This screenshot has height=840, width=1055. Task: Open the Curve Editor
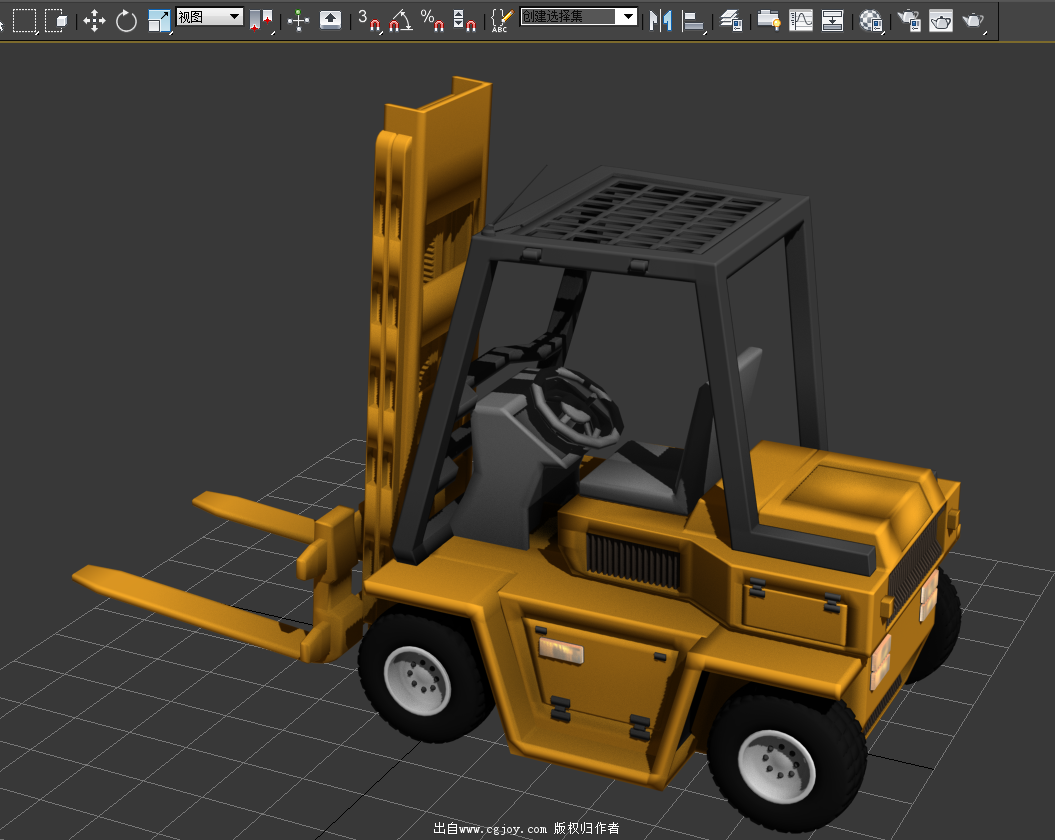[801, 20]
